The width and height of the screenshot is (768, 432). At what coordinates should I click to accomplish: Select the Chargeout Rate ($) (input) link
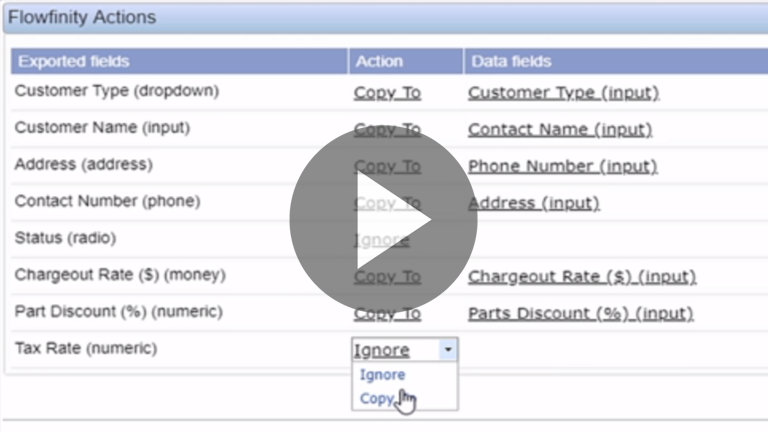[581, 276]
